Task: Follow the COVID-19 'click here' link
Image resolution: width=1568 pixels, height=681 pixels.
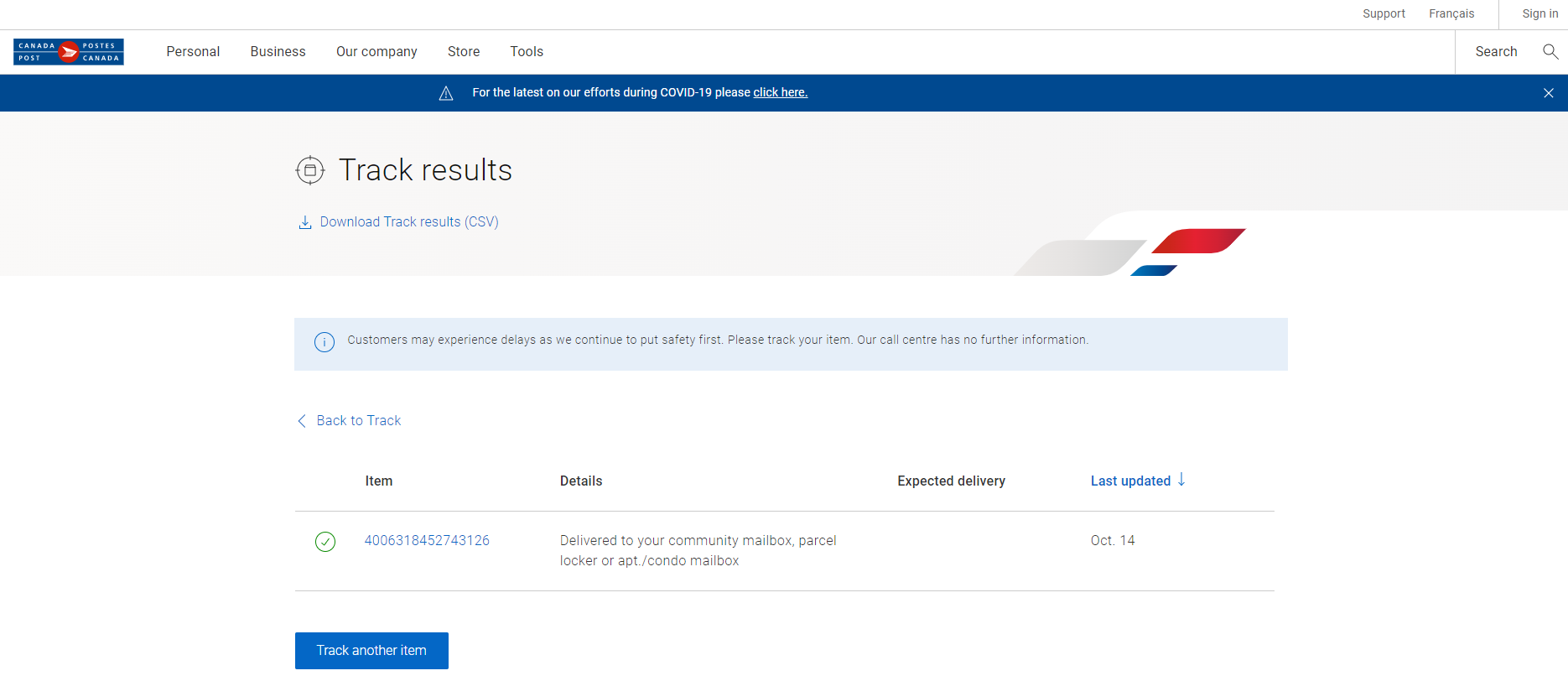Action: click(780, 93)
